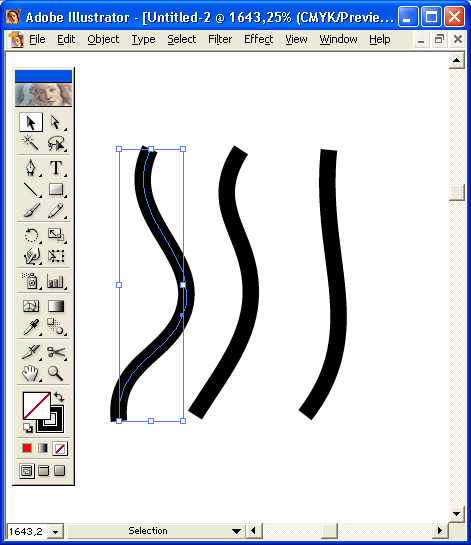Choose the Zoom magnifier tool
Image resolution: width=471 pixels, height=545 pixels.
coord(56,373)
